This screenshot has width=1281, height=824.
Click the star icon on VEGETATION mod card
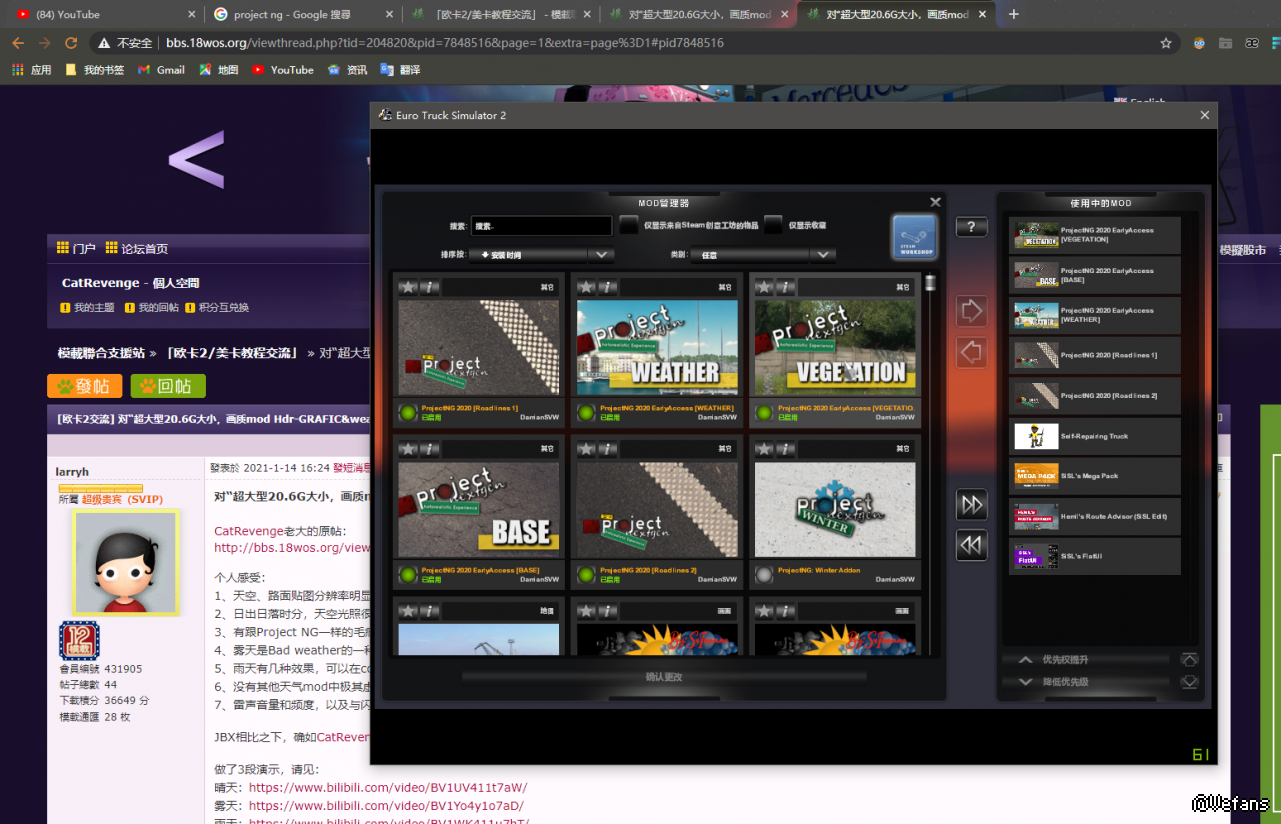764,287
